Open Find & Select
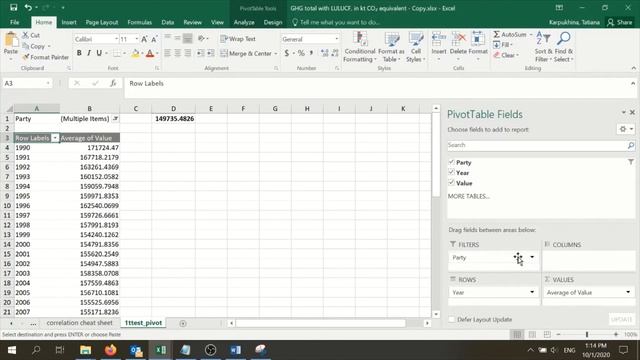640x360 pixels. (564, 47)
